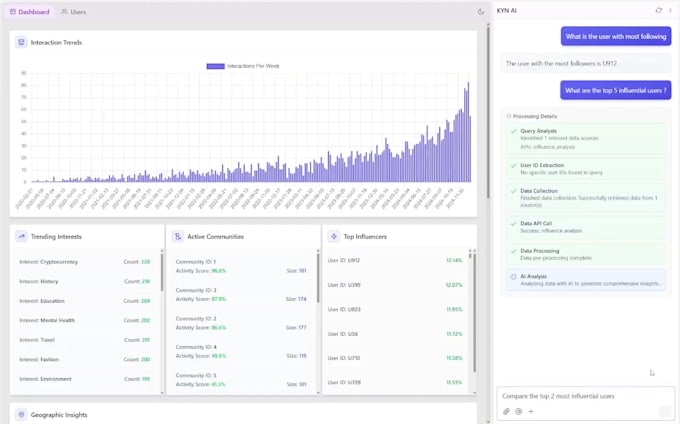This screenshot has width=680, height=424.
Task: Click the attachment paperclip icon
Action: tap(506, 411)
